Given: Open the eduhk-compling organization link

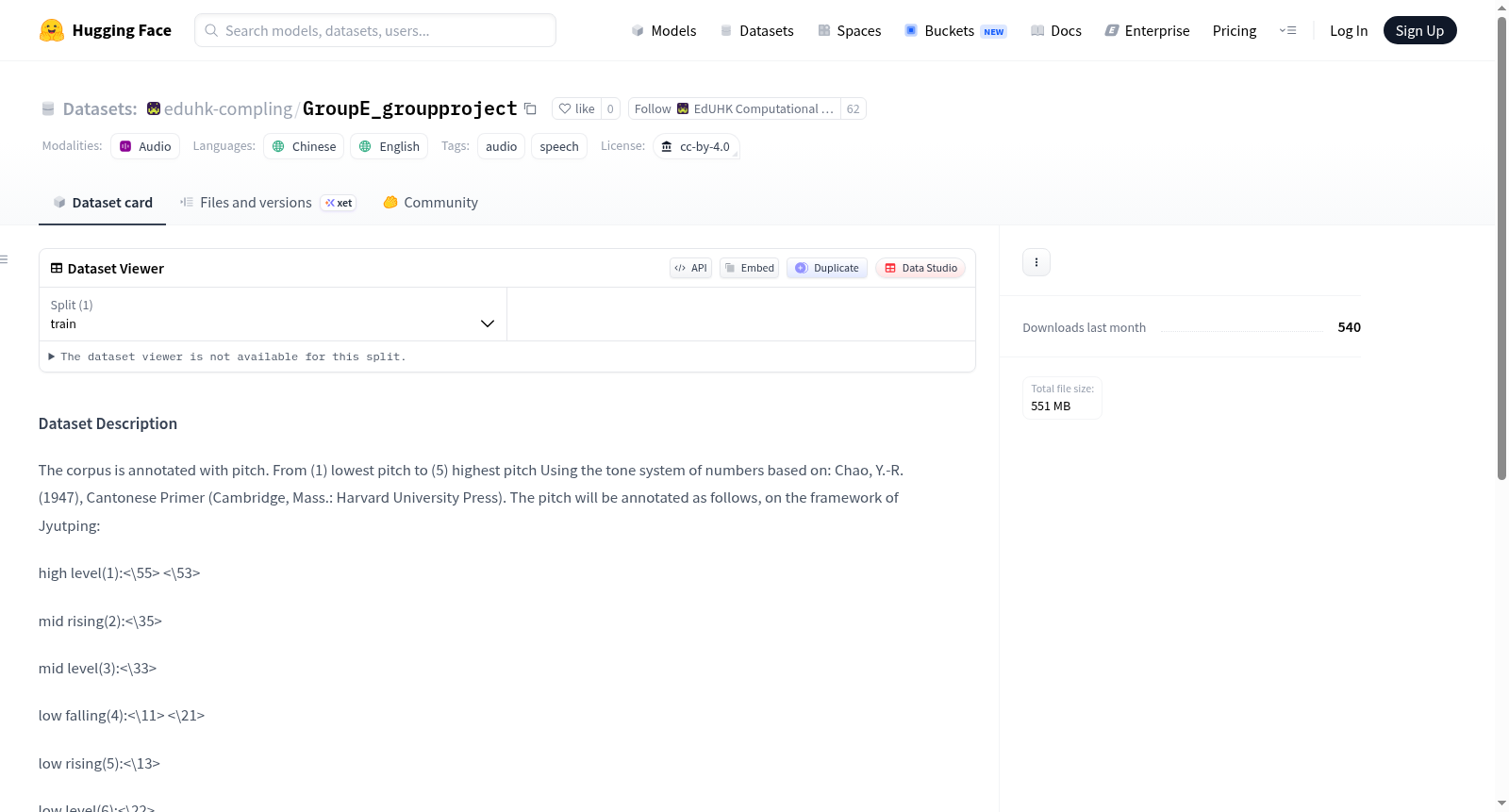Looking at the screenshot, I should (228, 109).
